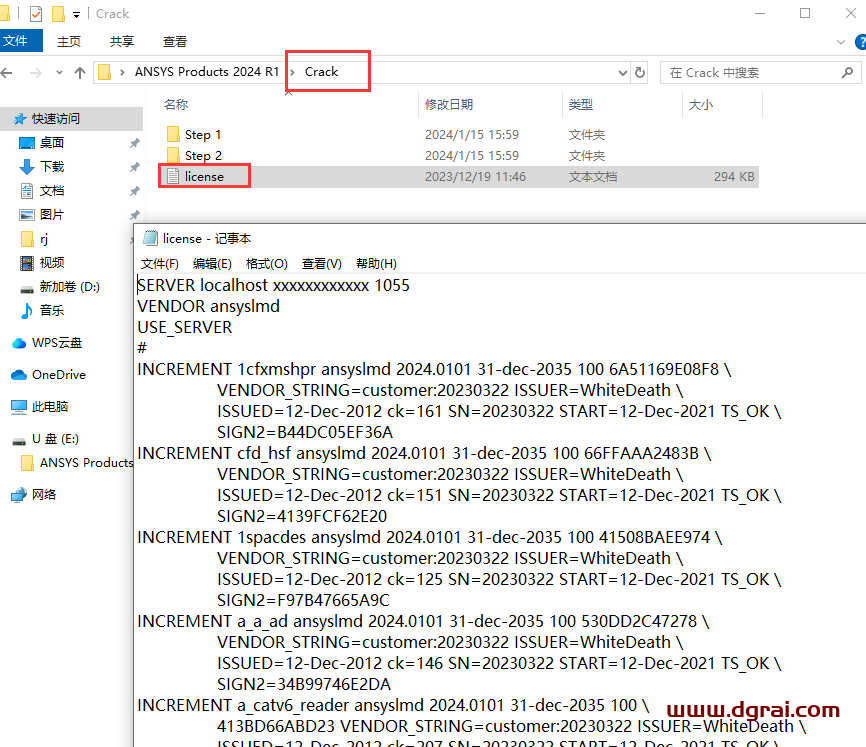Click ANSYS Products 2024 R1 breadcrumb
This screenshot has width=866, height=747.
point(207,72)
